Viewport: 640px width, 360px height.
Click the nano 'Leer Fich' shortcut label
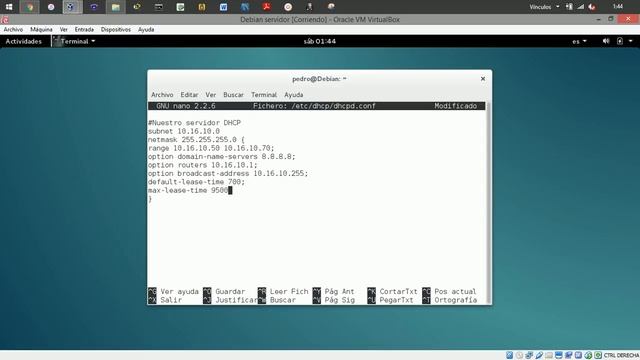pyautogui.click(x=289, y=291)
